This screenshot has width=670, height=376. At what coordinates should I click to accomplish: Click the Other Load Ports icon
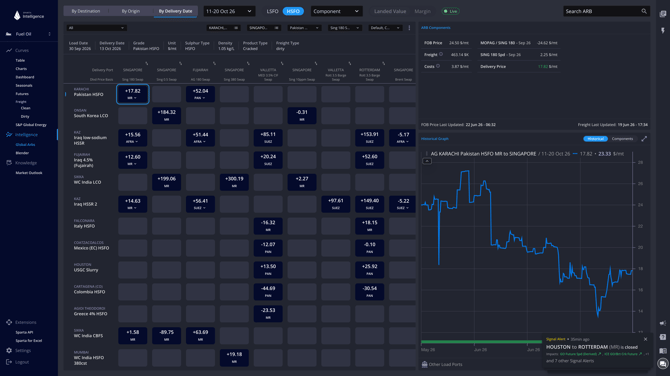[x=424, y=364]
